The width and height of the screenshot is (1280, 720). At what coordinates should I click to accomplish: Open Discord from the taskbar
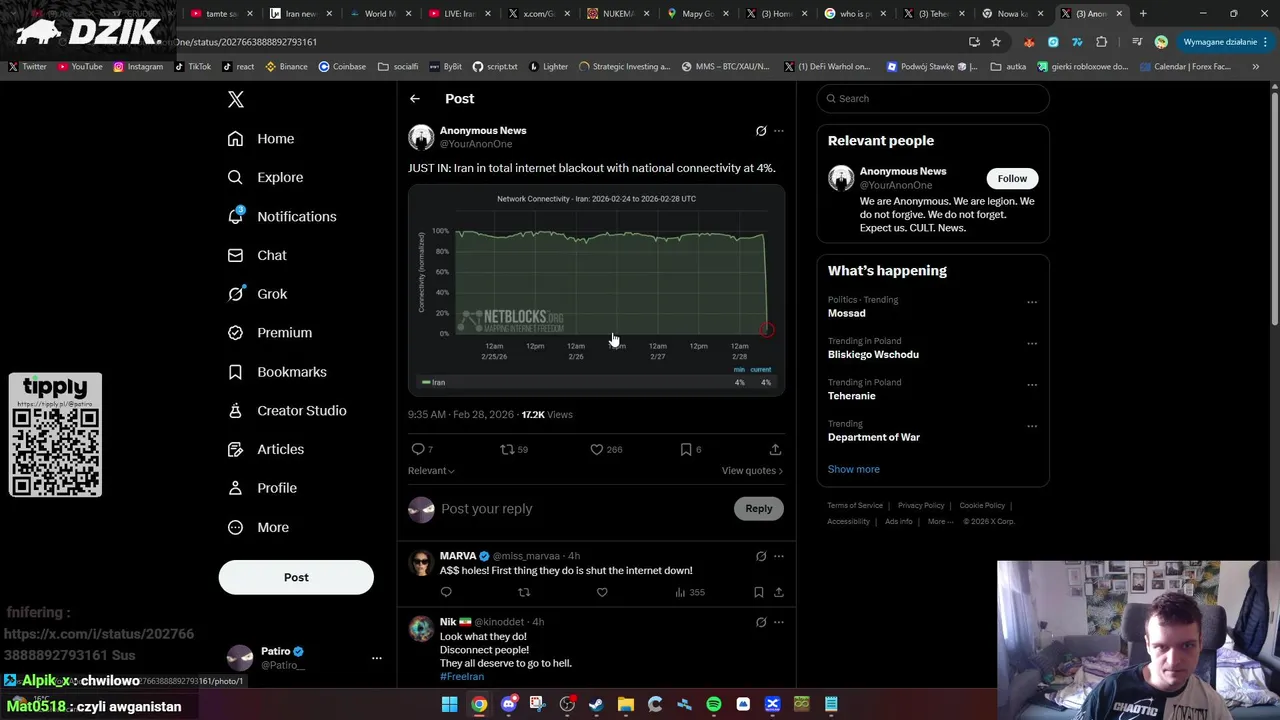point(508,705)
